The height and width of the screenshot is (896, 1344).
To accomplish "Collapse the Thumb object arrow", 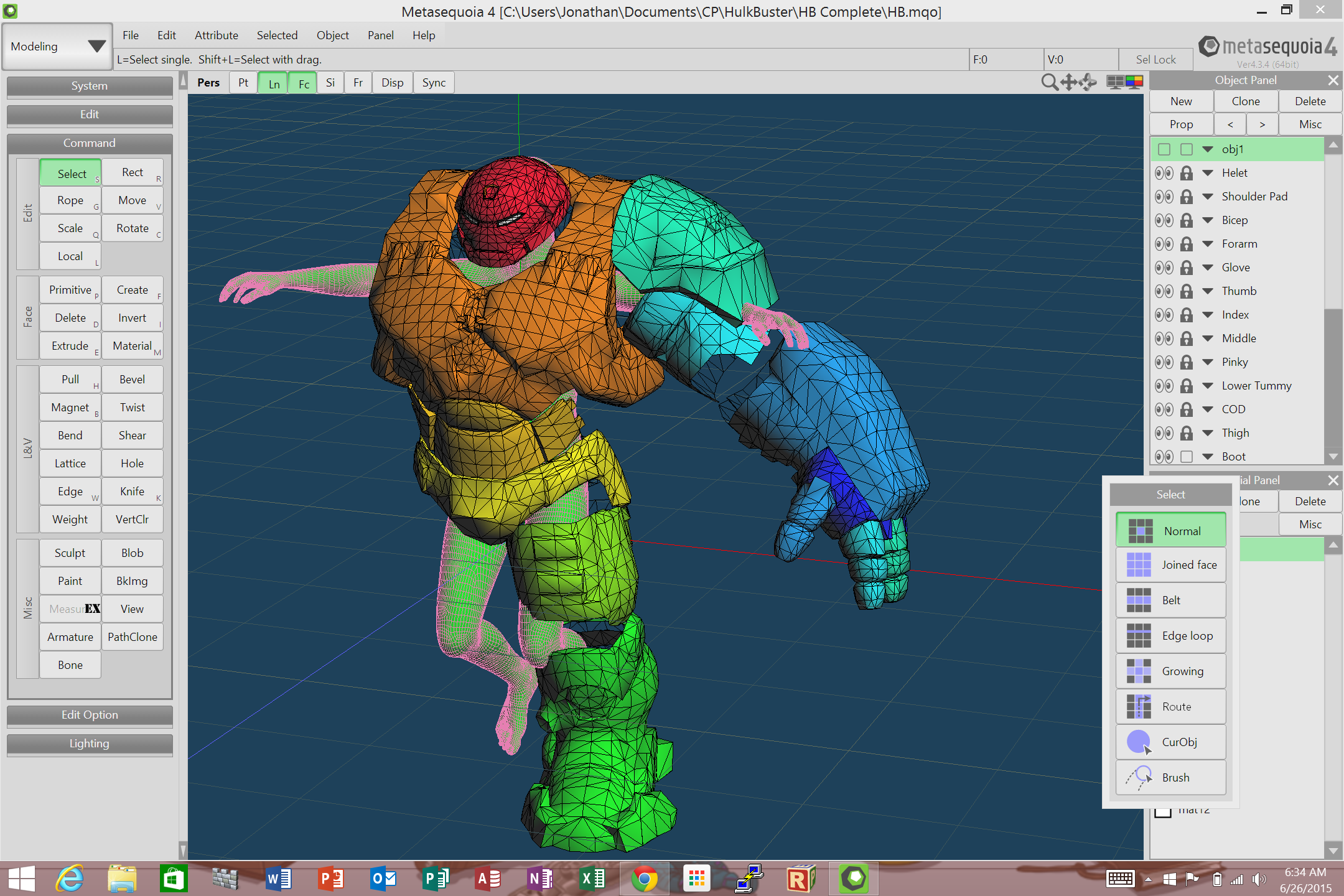I will (1208, 291).
